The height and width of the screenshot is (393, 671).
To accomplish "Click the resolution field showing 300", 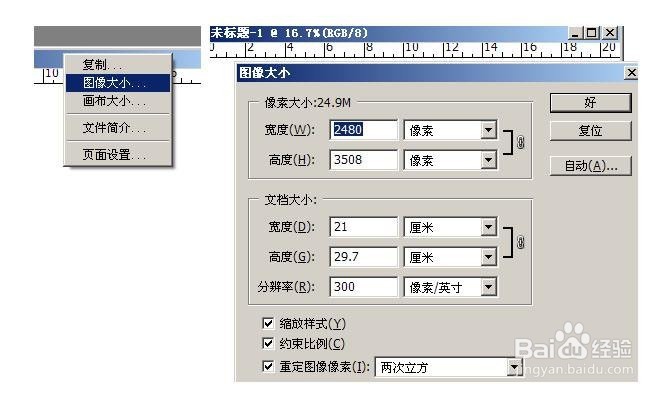I will (x=364, y=287).
